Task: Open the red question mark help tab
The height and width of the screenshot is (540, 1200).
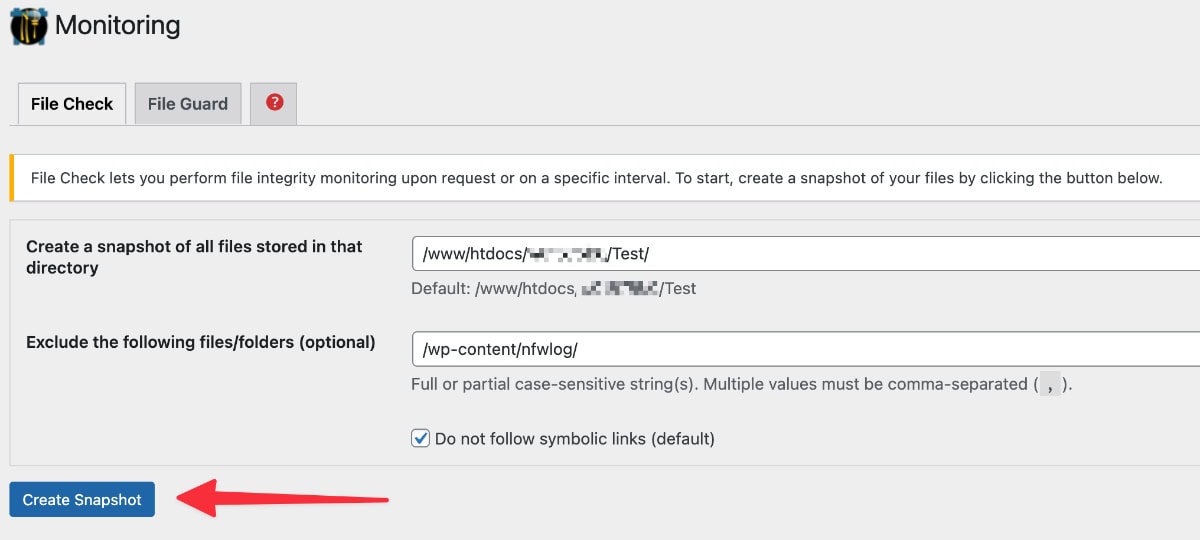Action: pyautogui.click(x=274, y=103)
